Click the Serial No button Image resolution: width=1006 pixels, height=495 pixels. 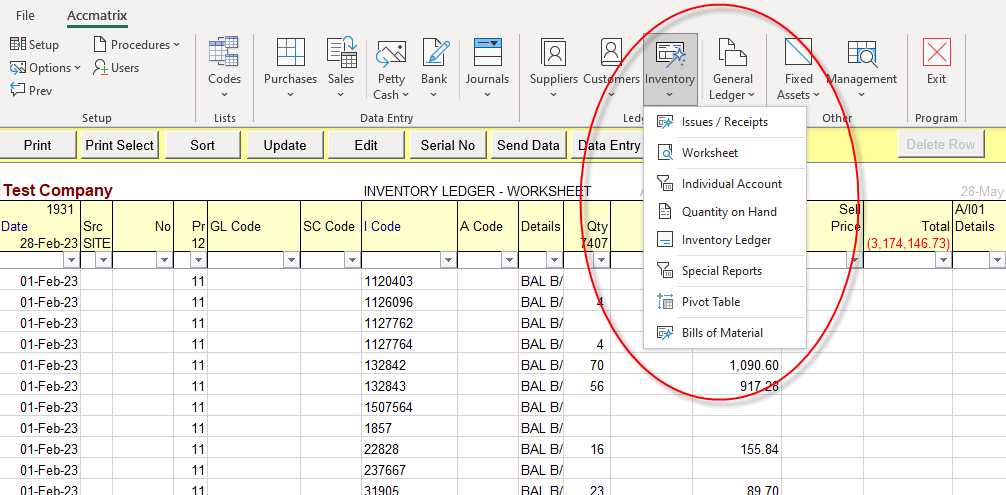tap(447, 145)
